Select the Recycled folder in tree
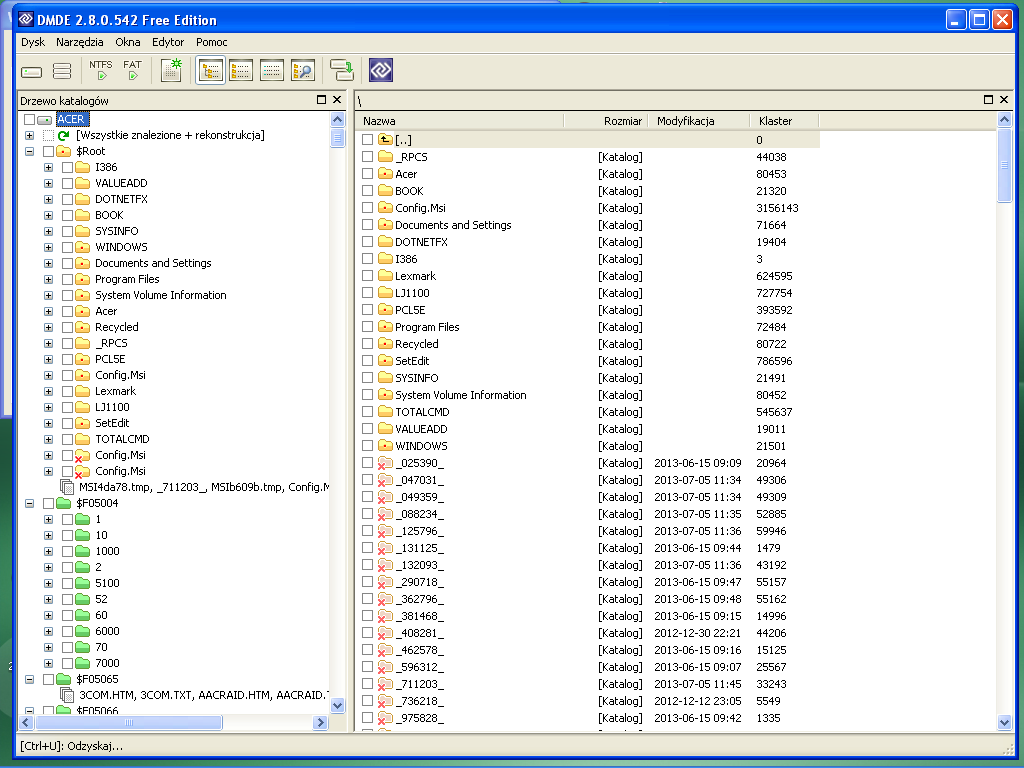The image size is (1024, 768). pyautogui.click(x=116, y=327)
